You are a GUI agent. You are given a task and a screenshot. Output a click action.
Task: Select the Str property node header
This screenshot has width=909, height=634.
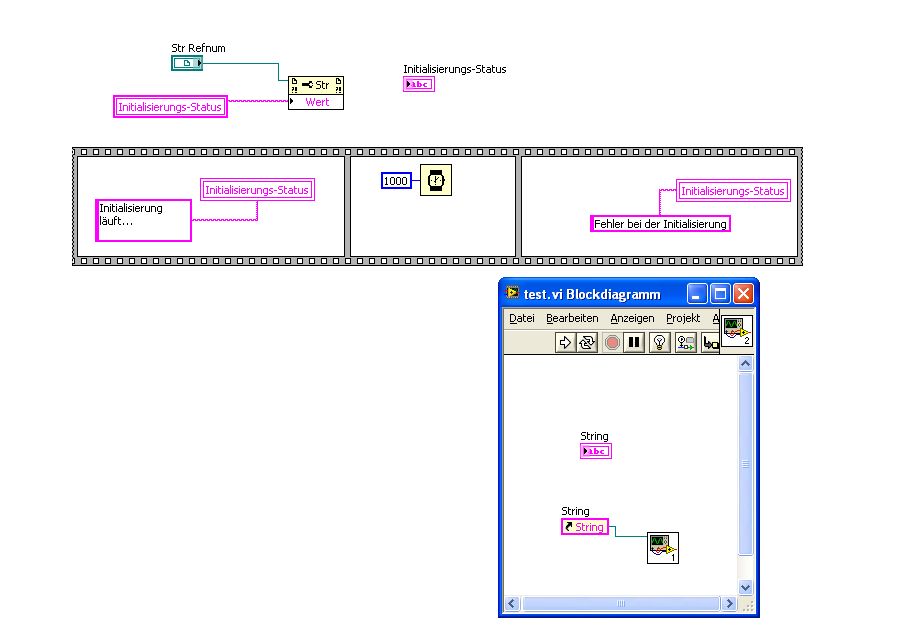pyautogui.click(x=316, y=85)
